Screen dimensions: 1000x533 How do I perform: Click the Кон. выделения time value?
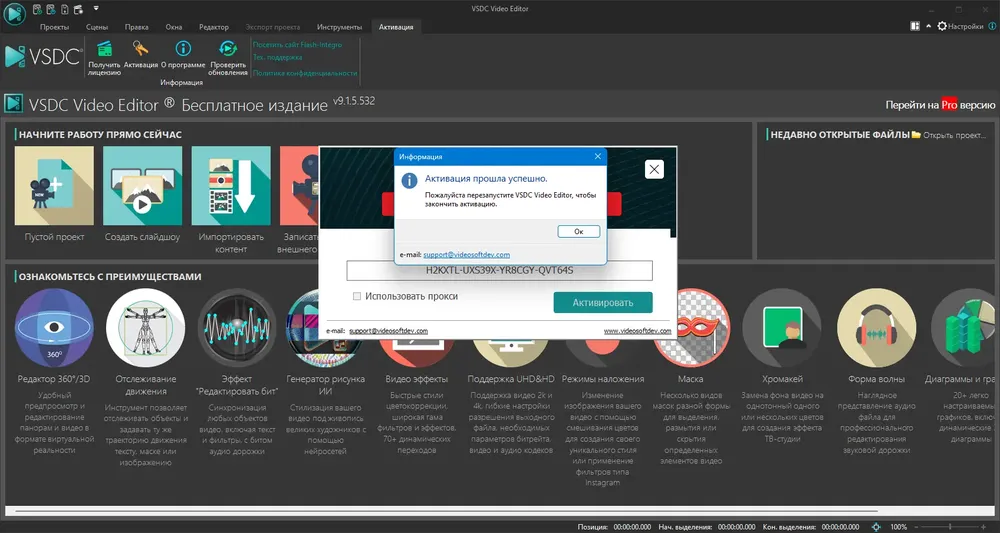841,527
